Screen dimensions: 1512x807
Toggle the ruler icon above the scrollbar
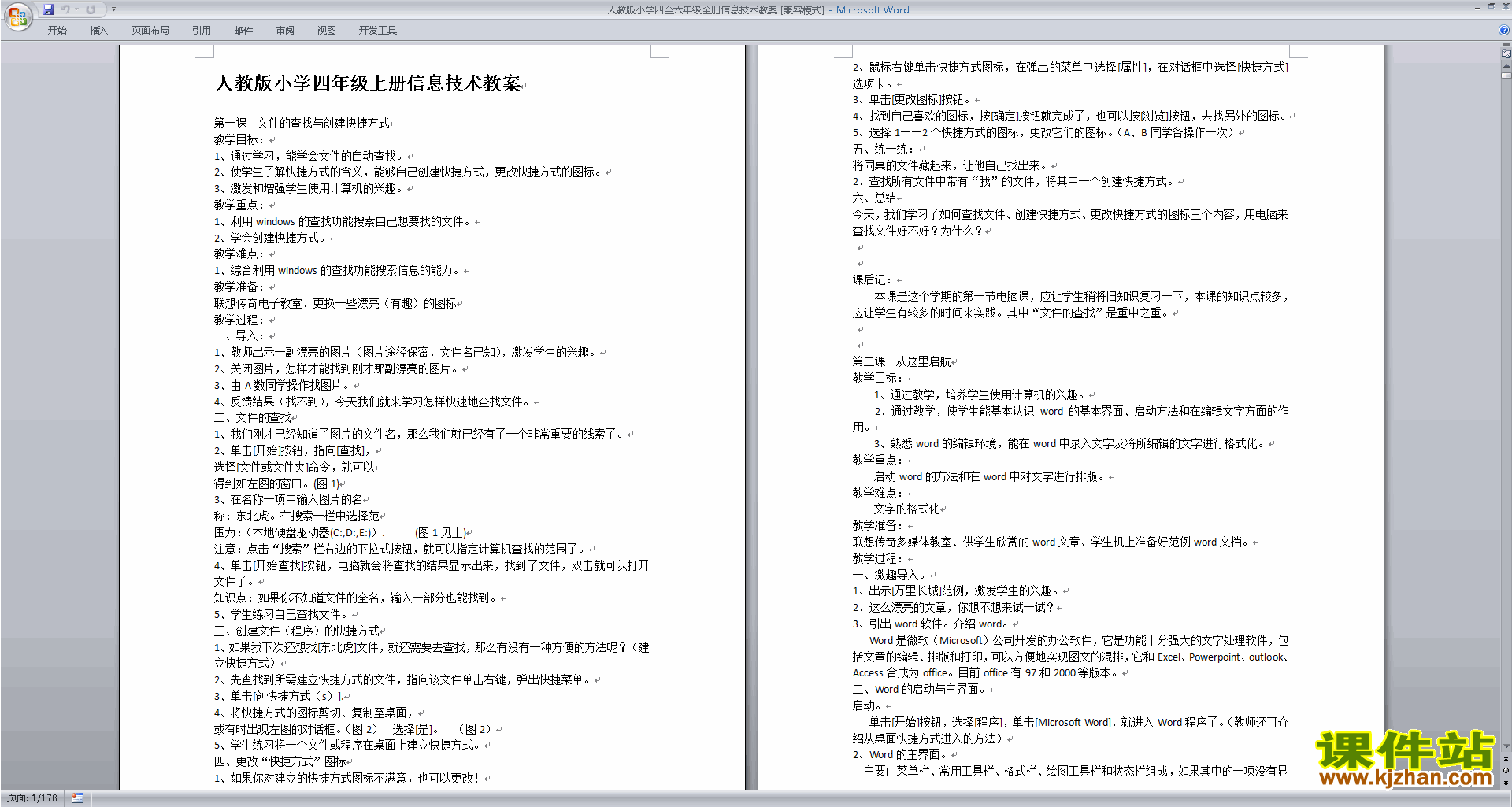(x=1506, y=54)
